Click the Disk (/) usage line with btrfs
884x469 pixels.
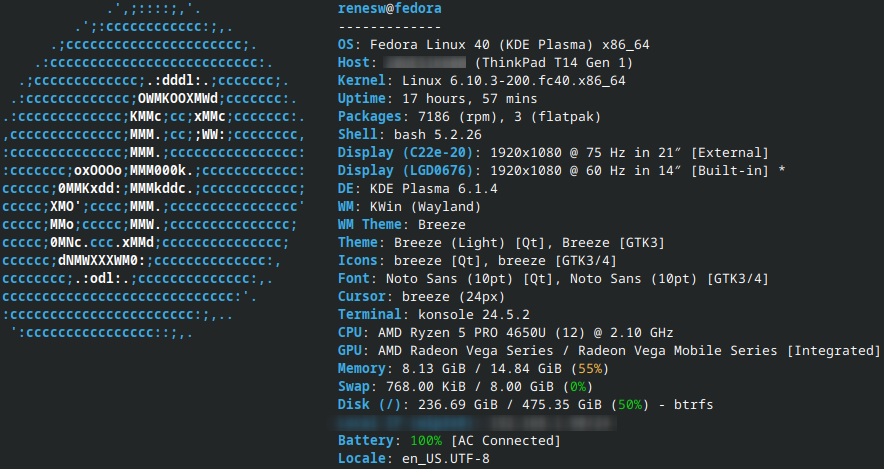[x=525, y=405]
